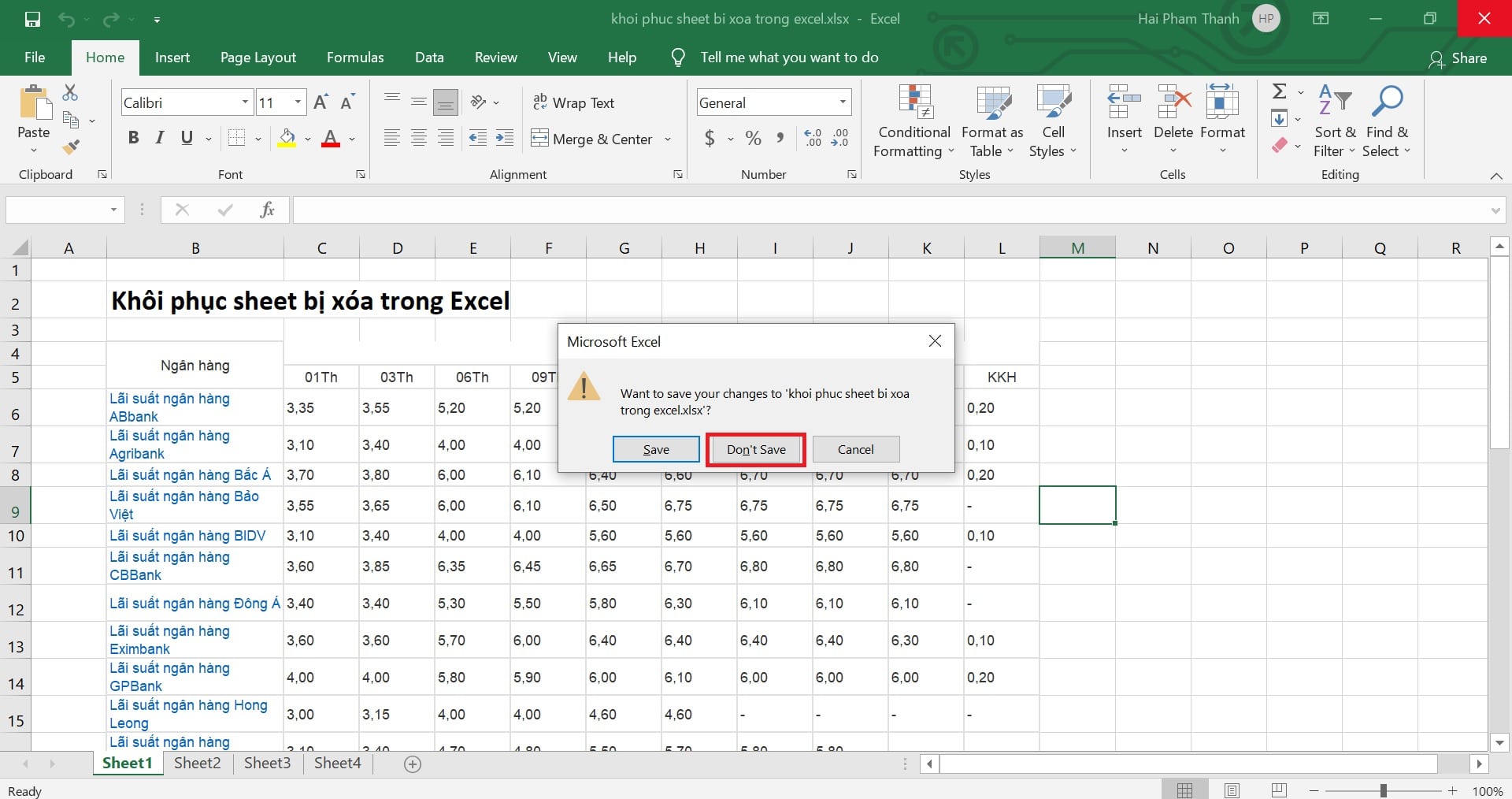1512x799 pixels.
Task: Switch to the Data ribbon tab
Action: pos(429,58)
